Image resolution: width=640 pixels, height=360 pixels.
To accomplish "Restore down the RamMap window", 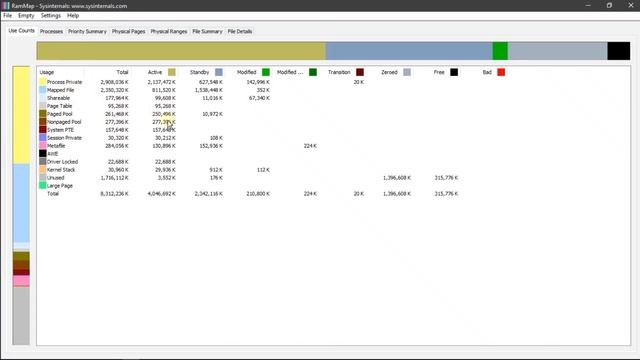I will pos(609,6).
